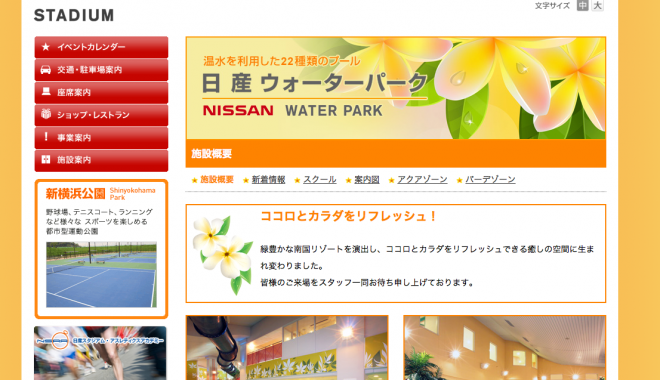
Task: Click the star bullet before 案内図
Action: click(x=349, y=180)
